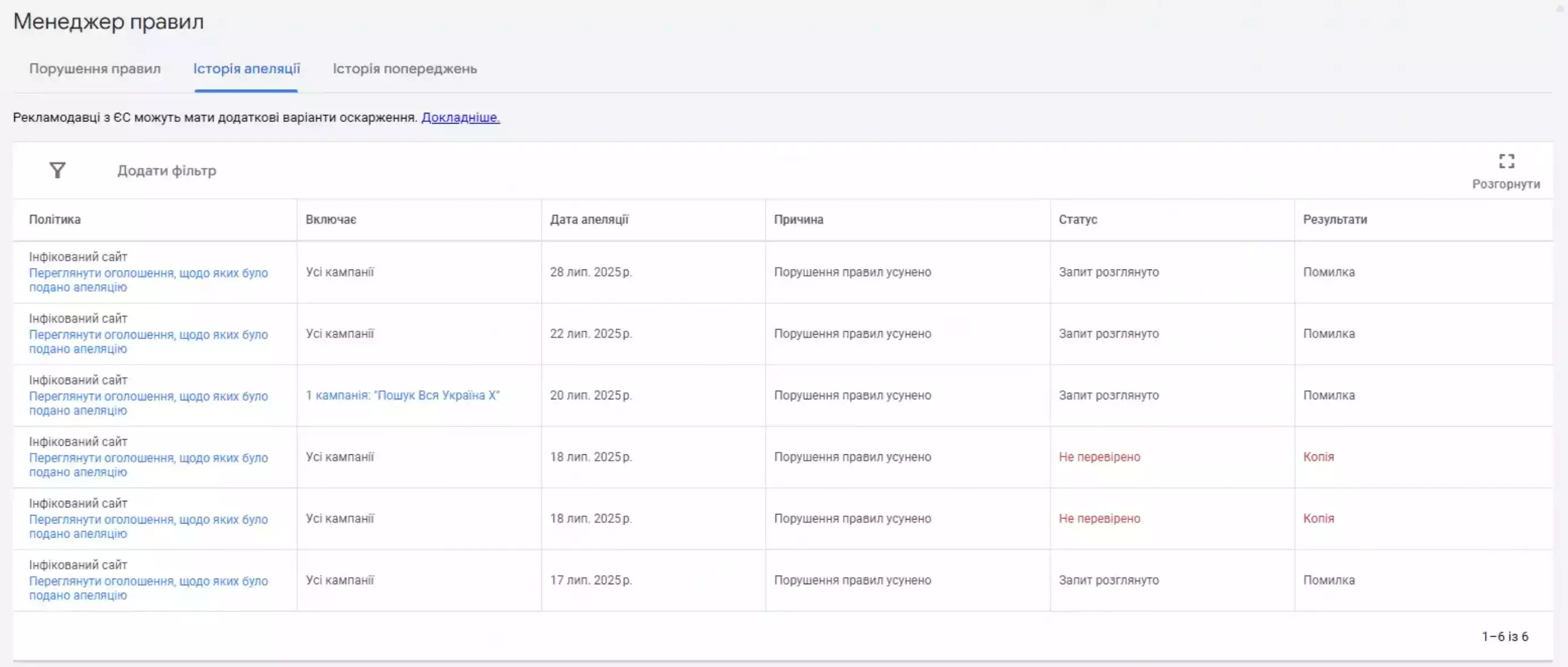Click Запит розглянуто status in 28 лип. row
The width and height of the screenshot is (1568, 667).
point(1108,272)
